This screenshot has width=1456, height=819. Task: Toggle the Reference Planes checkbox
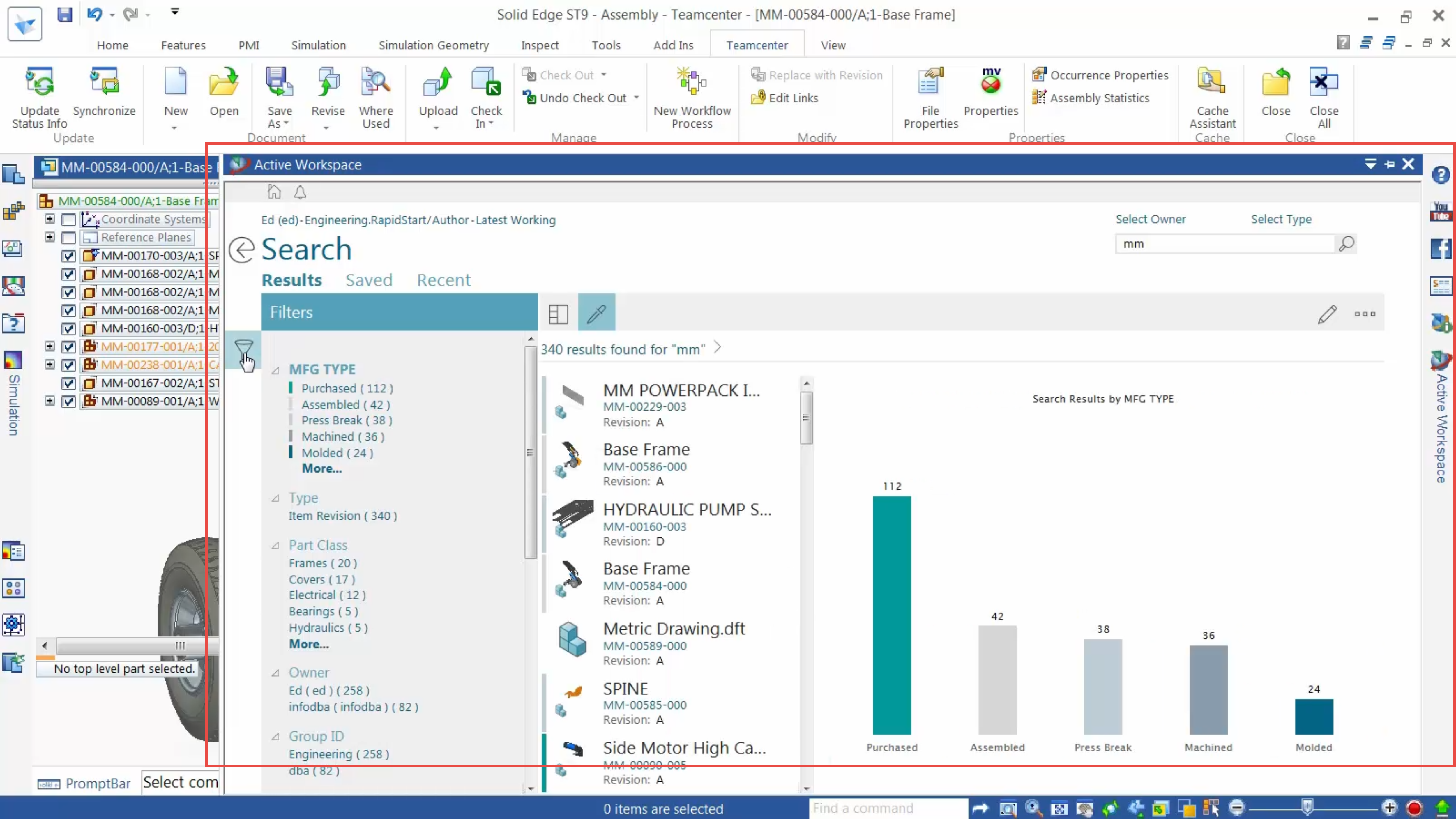[68, 237]
